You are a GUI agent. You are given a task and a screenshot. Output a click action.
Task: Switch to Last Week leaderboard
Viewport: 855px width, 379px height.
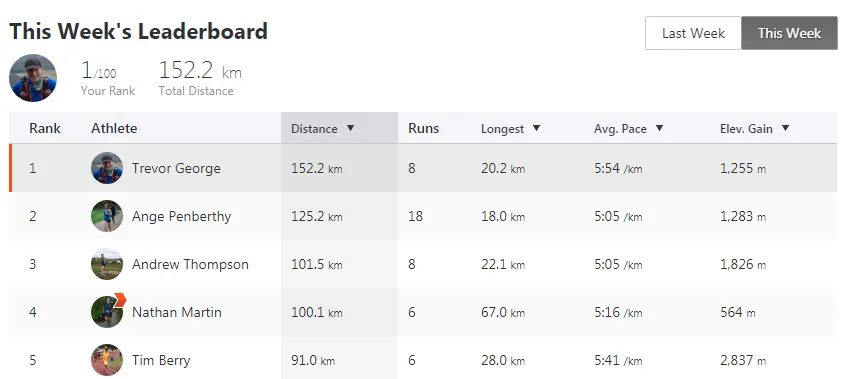click(693, 33)
